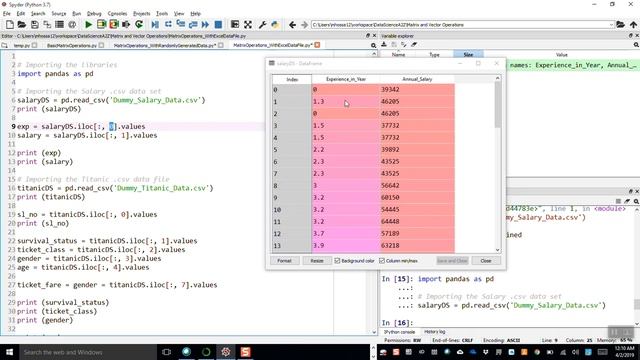This screenshot has height=360, width=640.
Task: Re-run last script icon
Action: tap(139, 25)
